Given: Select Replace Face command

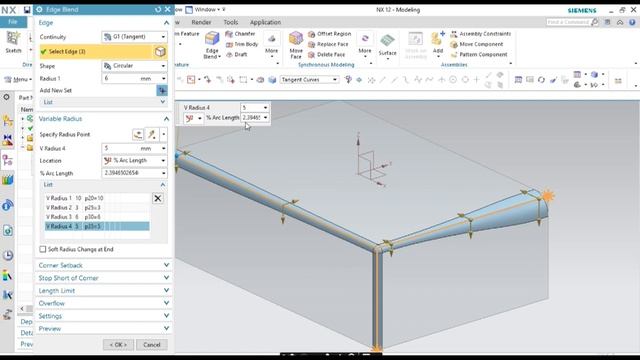Looking at the screenshot, I should [x=328, y=44].
